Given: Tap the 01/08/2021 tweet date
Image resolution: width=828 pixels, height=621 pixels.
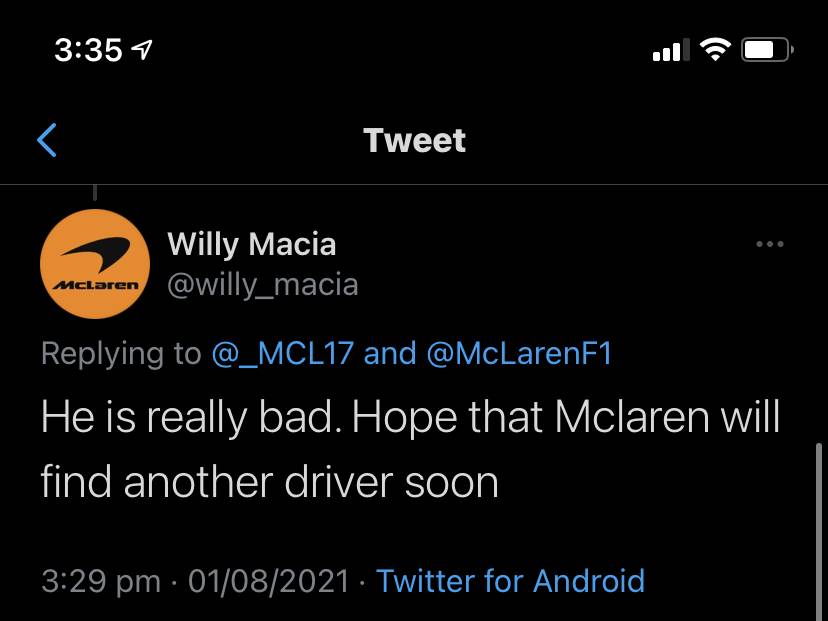Looking at the screenshot, I should 269,581.
